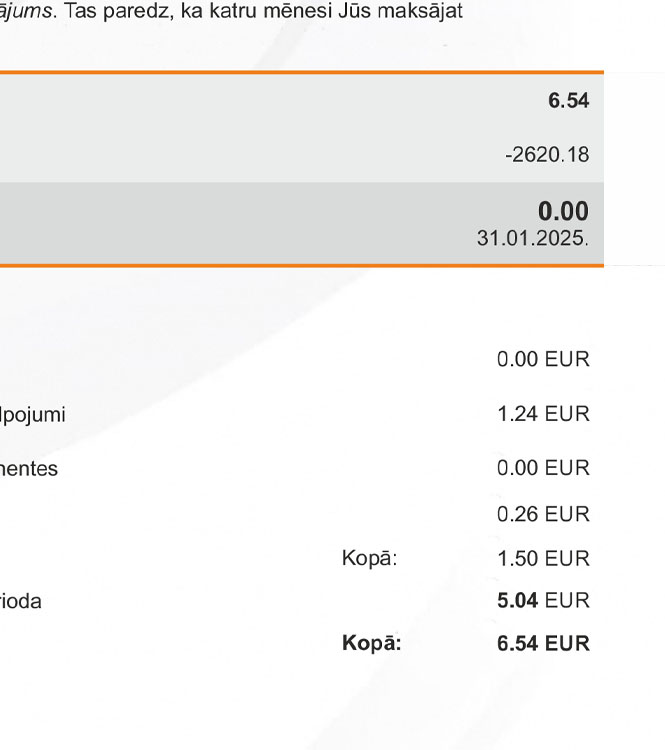Click the bold 6.54 EUR grand total
This screenshot has width=665, height=750.
pyautogui.click(x=543, y=643)
